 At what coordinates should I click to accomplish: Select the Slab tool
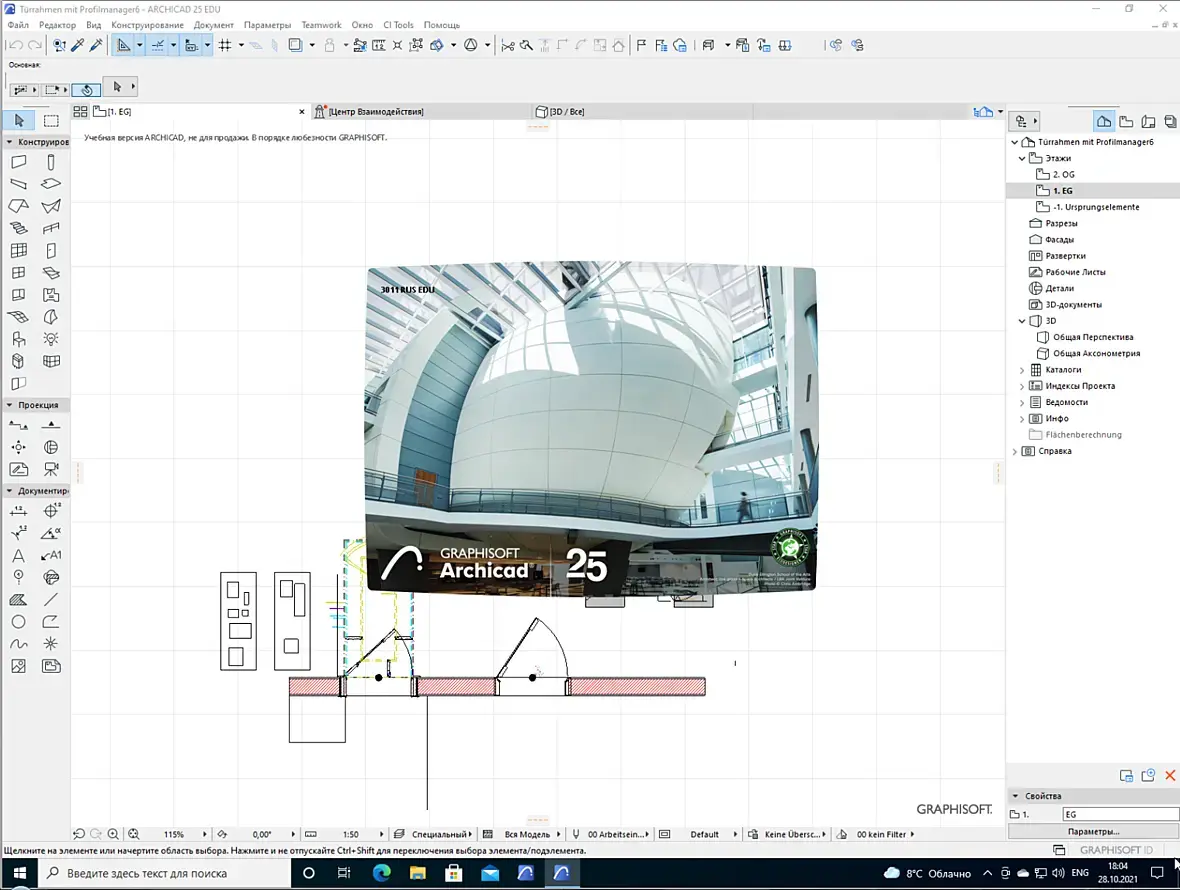[51, 184]
